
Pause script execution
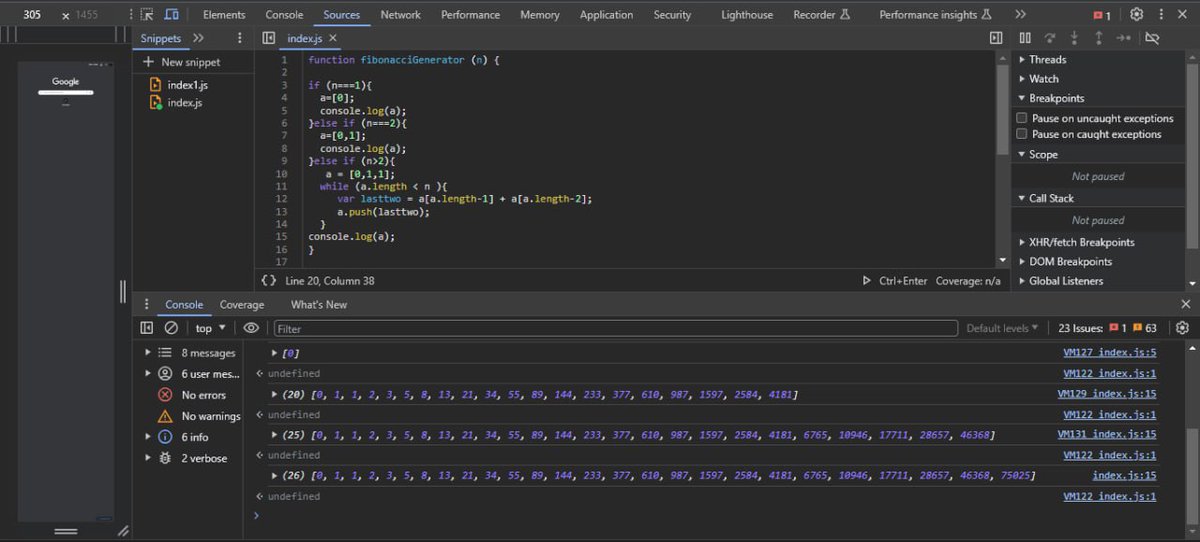(1025, 38)
